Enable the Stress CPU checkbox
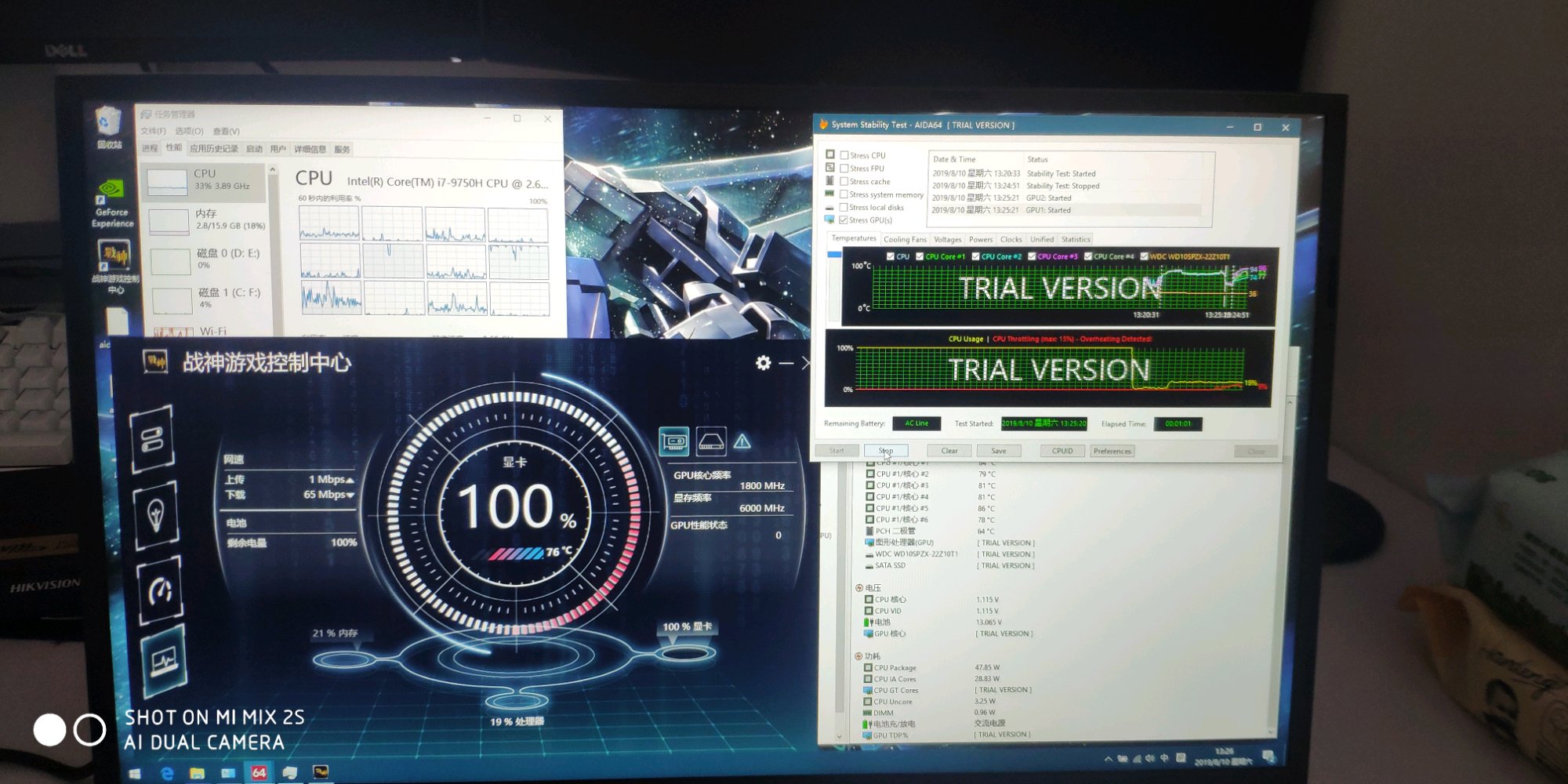The width and height of the screenshot is (1568, 784). (844, 155)
